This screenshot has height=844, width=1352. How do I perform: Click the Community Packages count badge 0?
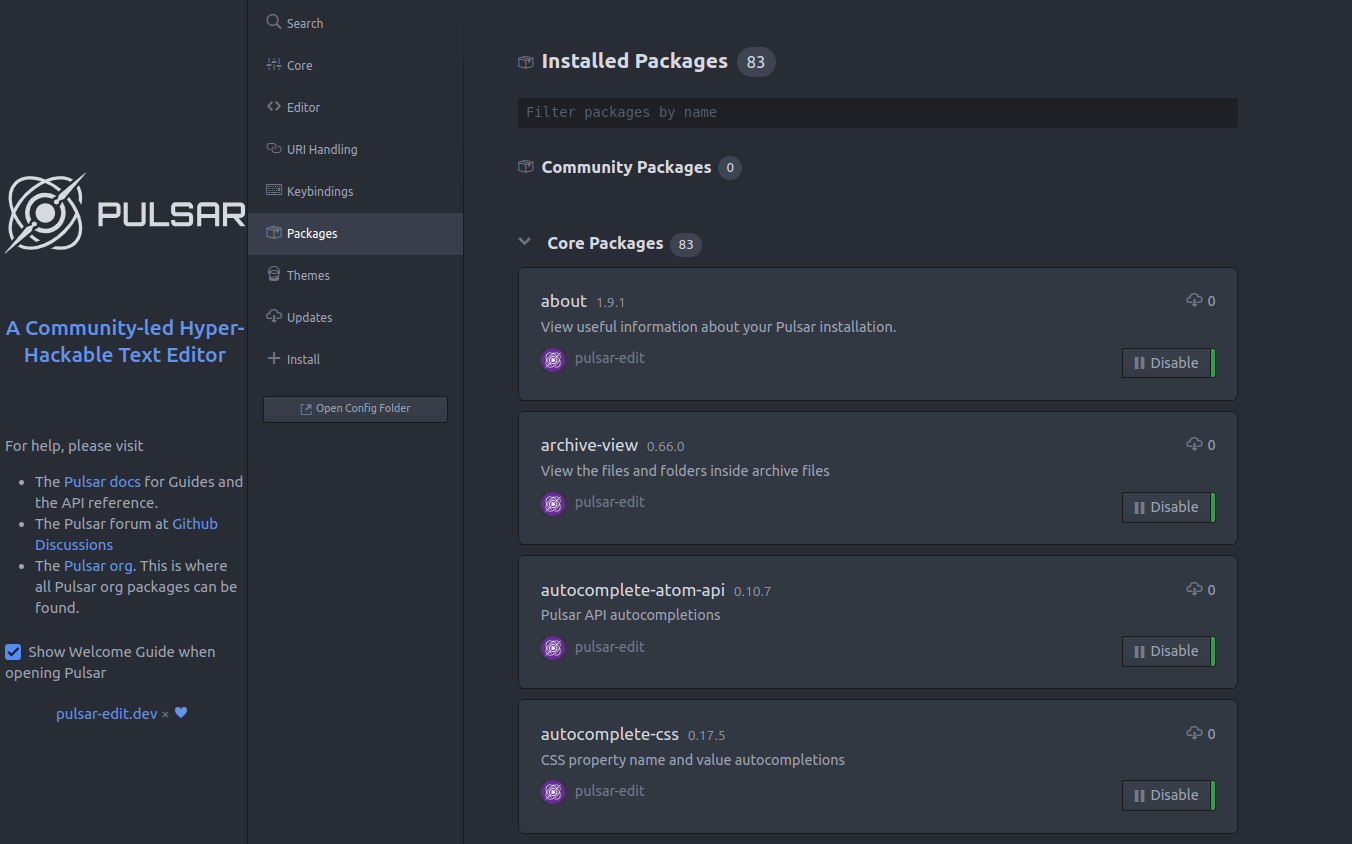730,168
